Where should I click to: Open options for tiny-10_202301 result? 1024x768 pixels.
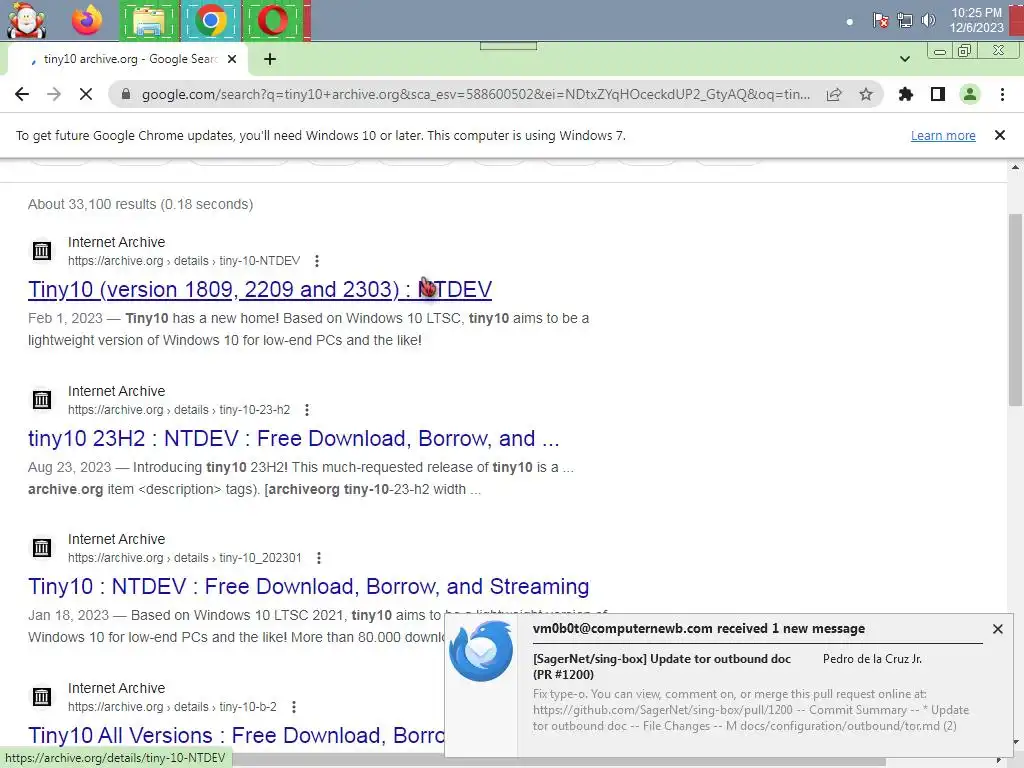click(x=319, y=558)
